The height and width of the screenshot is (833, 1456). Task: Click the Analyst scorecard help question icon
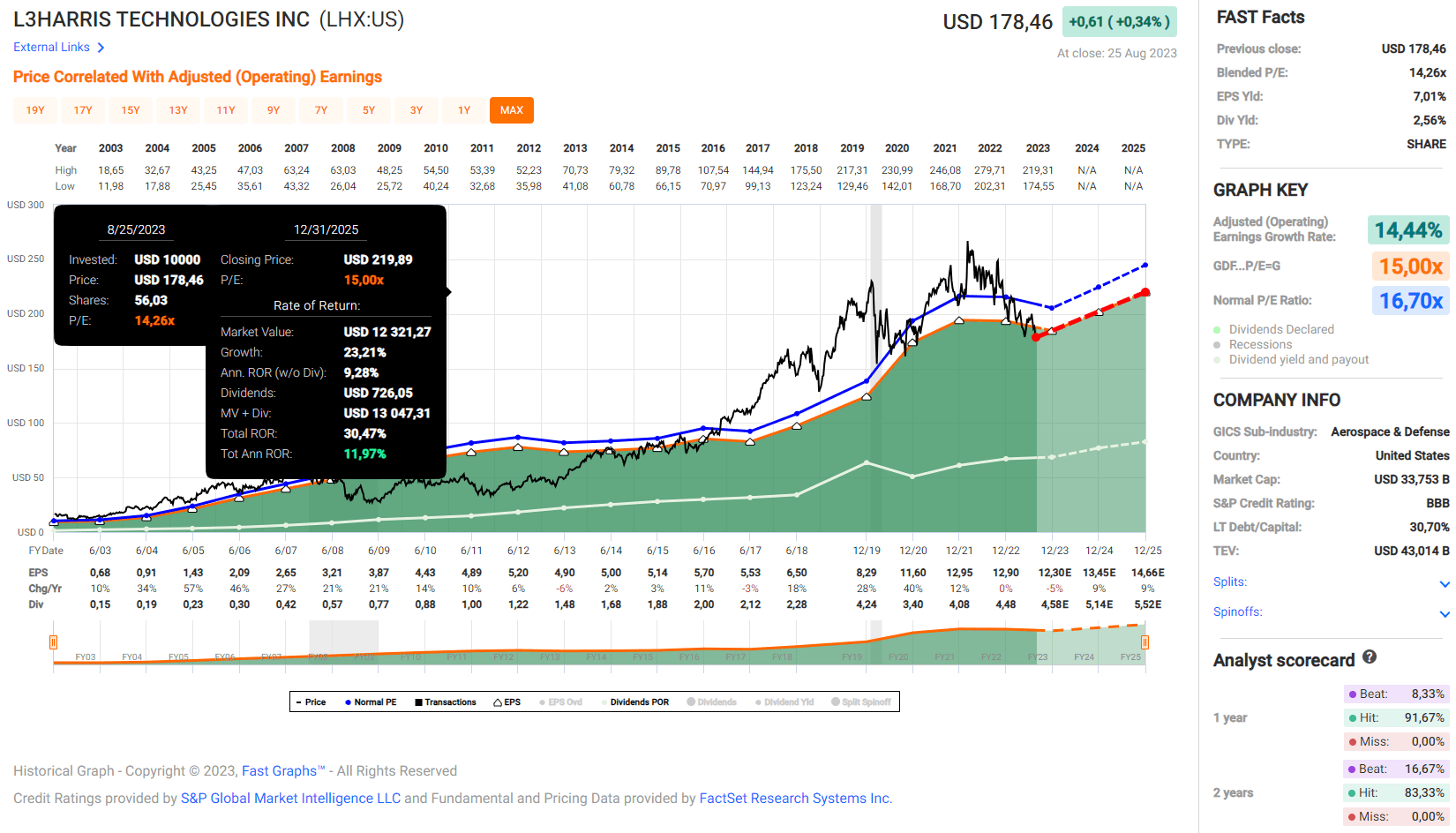[1370, 657]
